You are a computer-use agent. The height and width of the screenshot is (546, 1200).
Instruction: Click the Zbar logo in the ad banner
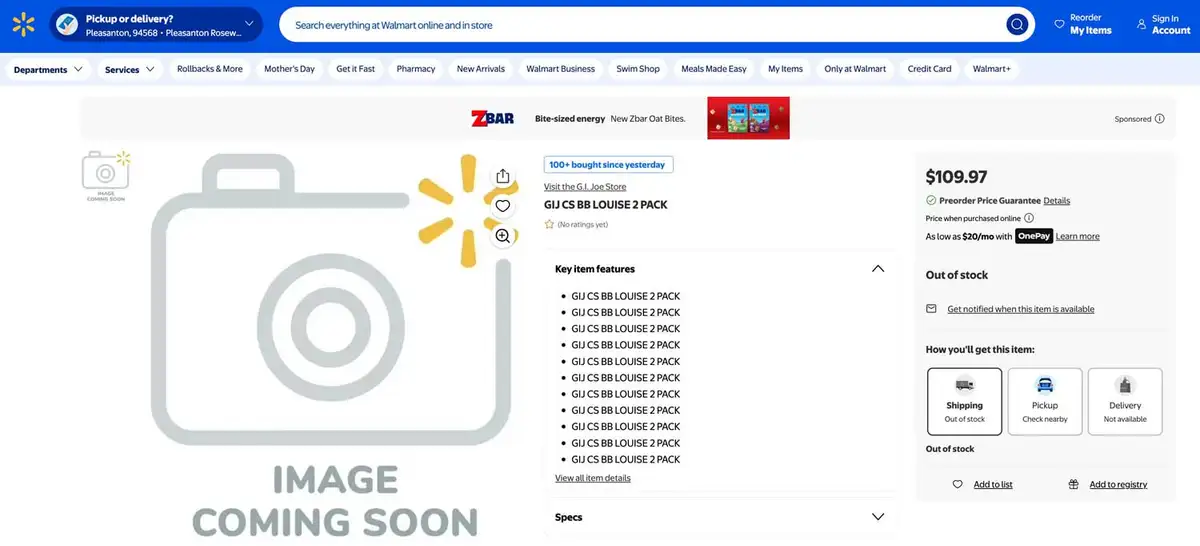[x=493, y=118]
